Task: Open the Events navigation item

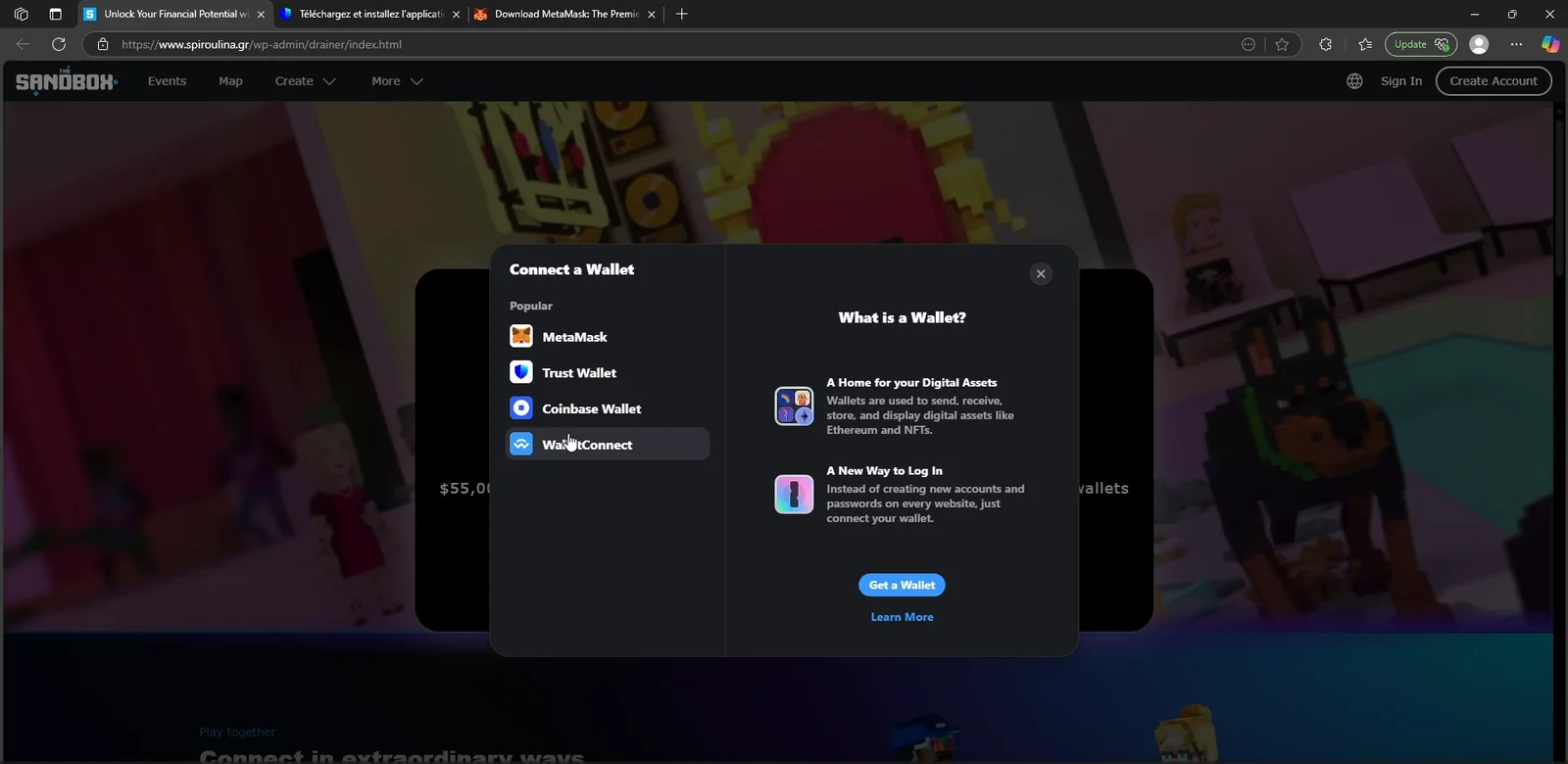Action: pos(167,81)
